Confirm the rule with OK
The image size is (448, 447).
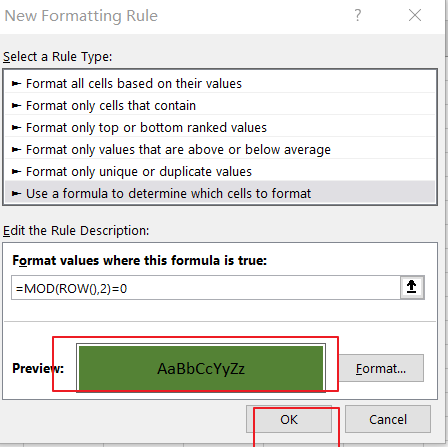tap(289, 419)
